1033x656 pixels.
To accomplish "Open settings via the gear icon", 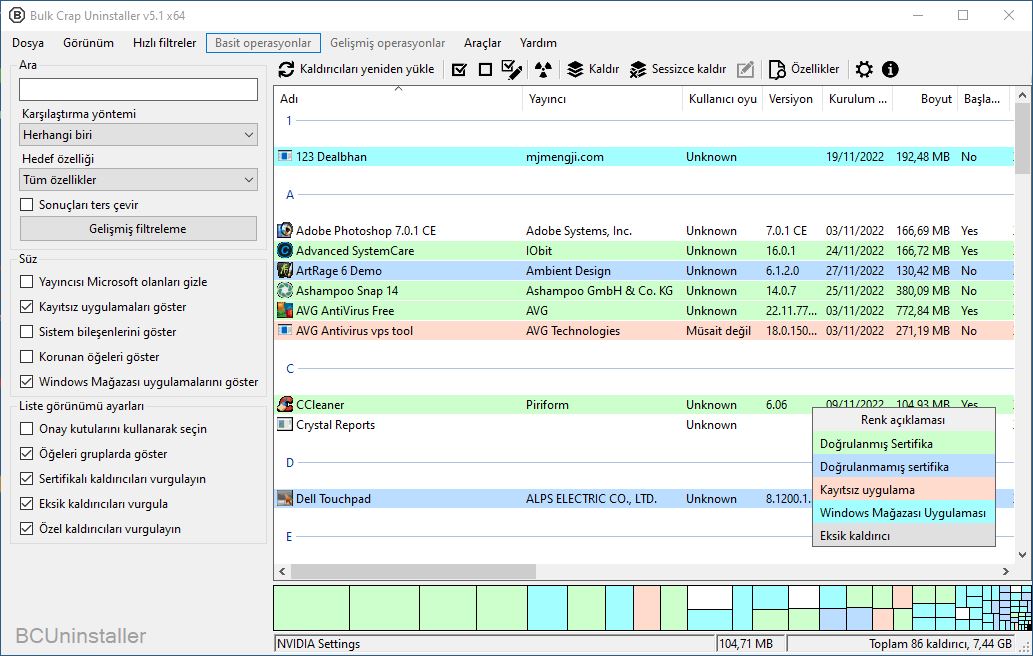I will click(x=864, y=69).
